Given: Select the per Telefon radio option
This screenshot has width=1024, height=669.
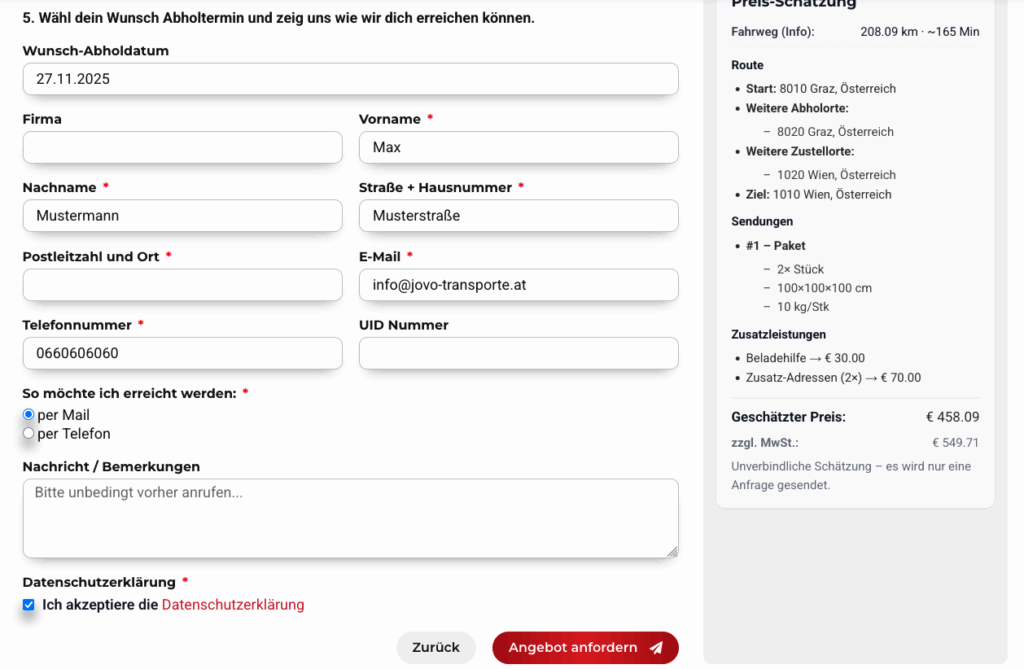Looking at the screenshot, I should coord(29,434).
